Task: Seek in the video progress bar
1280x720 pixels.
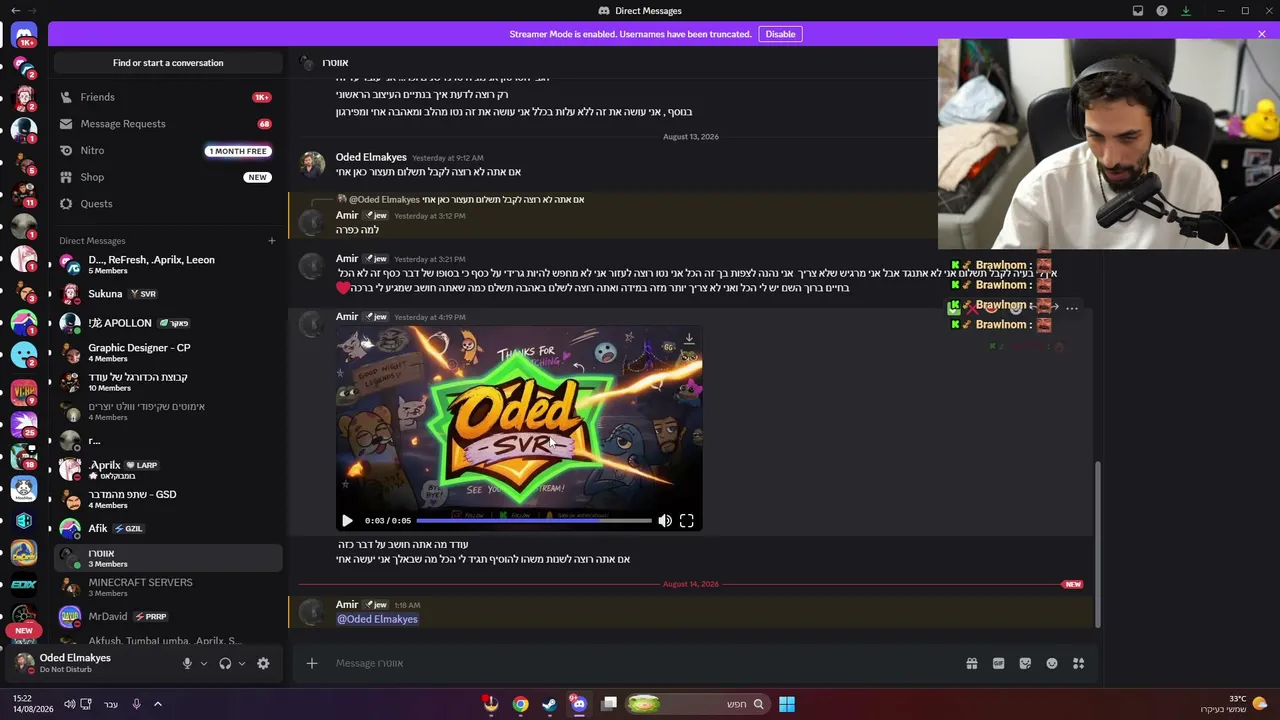Action: [534, 521]
